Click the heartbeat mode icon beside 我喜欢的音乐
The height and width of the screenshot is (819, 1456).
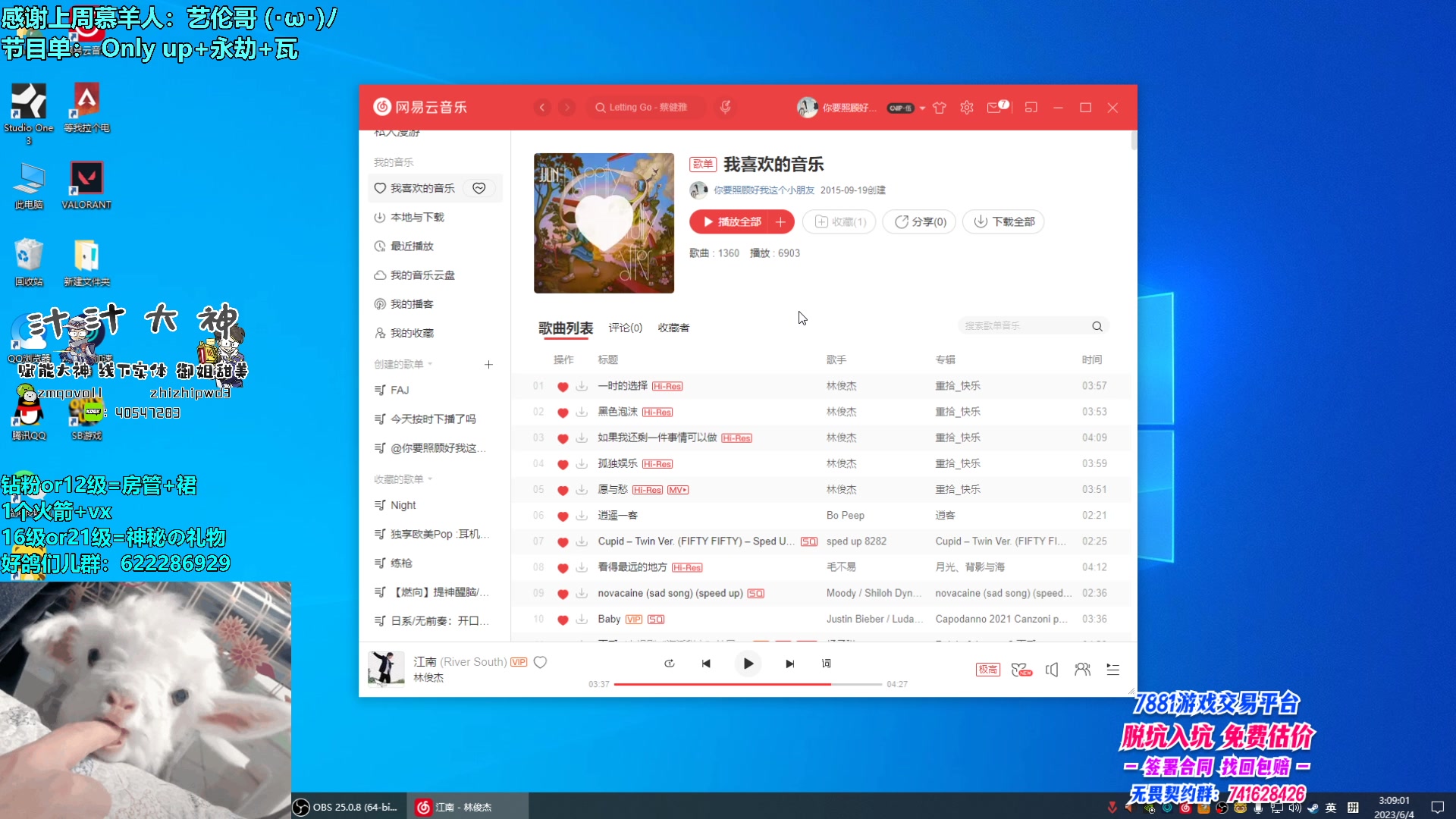479,188
